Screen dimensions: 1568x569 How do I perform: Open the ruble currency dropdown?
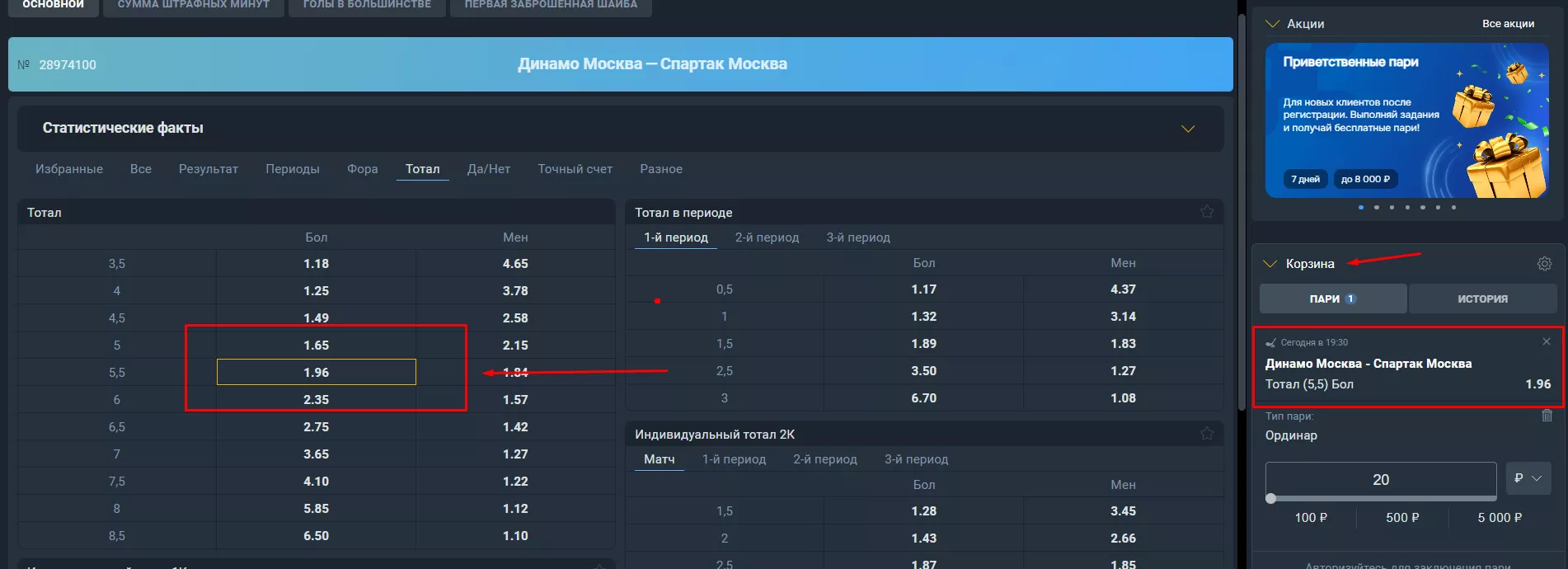1528,478
